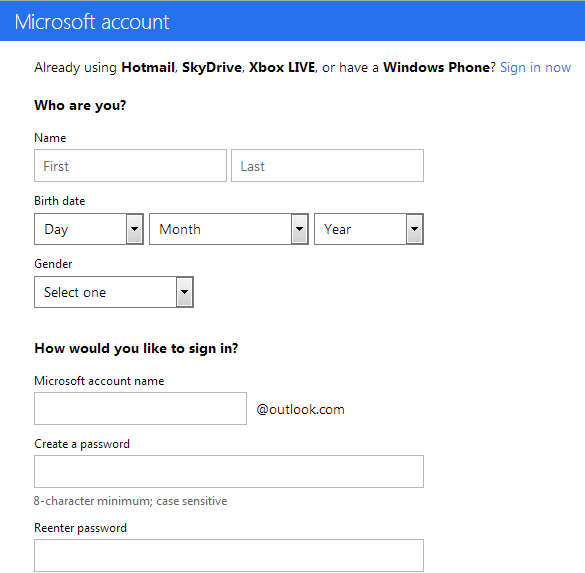This screenshot has width=585, height=573.
Task: Click the 8-character minimum hint text
Action: coord(131,501)
